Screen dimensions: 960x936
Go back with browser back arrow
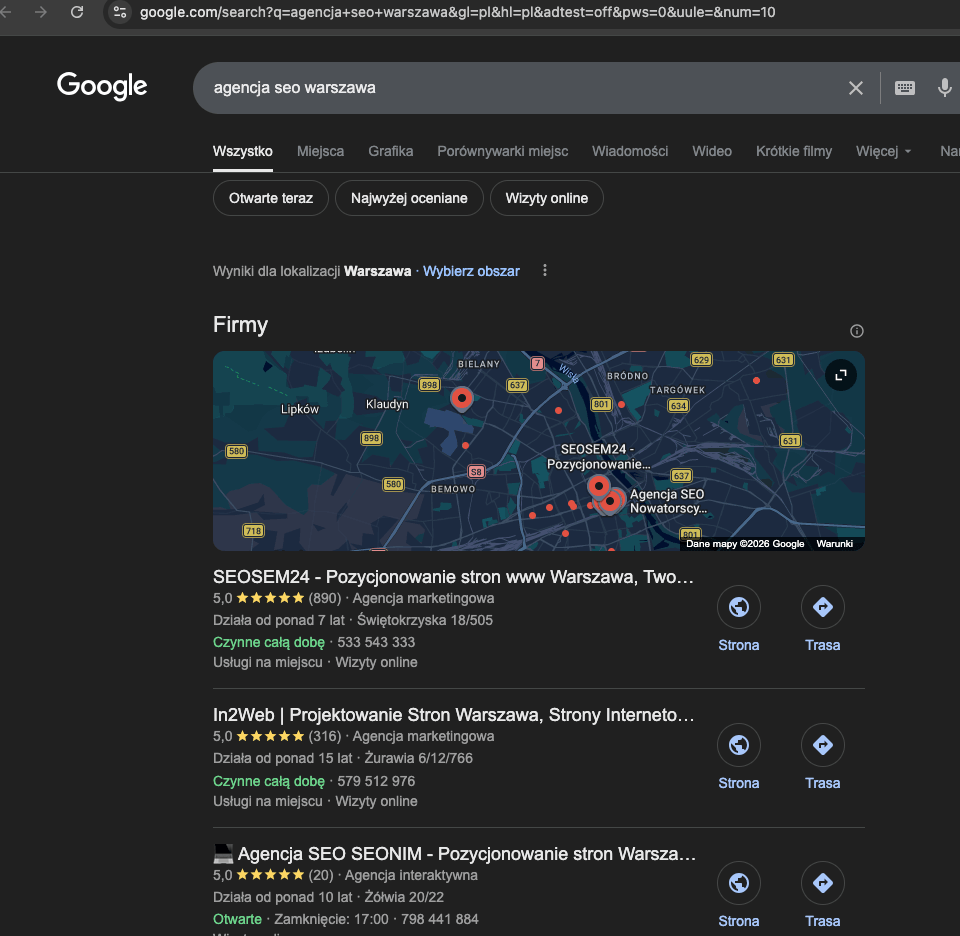(x=6, y=12)
